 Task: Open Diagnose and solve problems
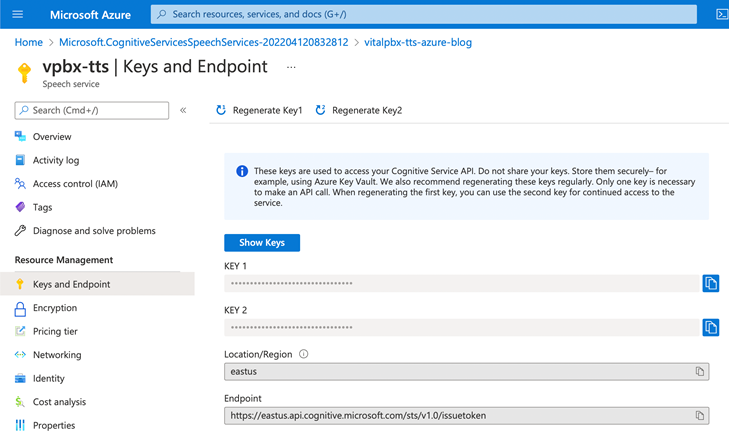point(94,231)
